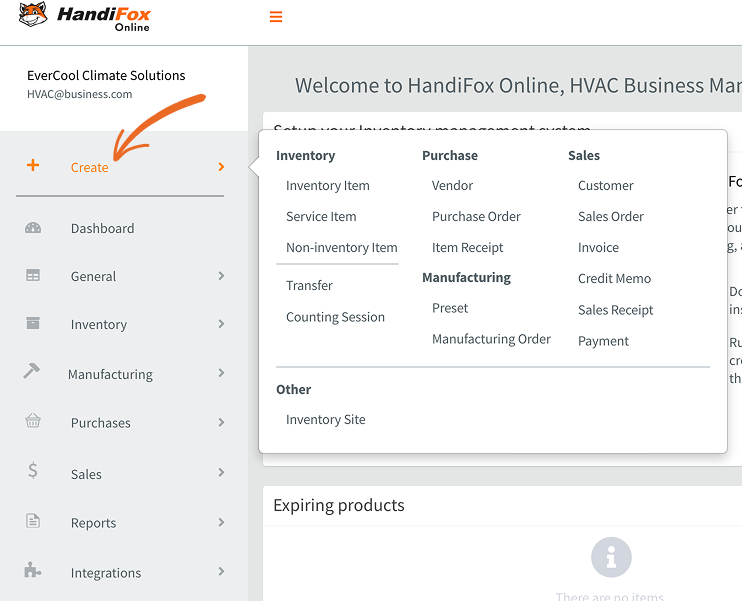742x601 pixels.
Task: Start a new Transfer
Action: [309, 285]
